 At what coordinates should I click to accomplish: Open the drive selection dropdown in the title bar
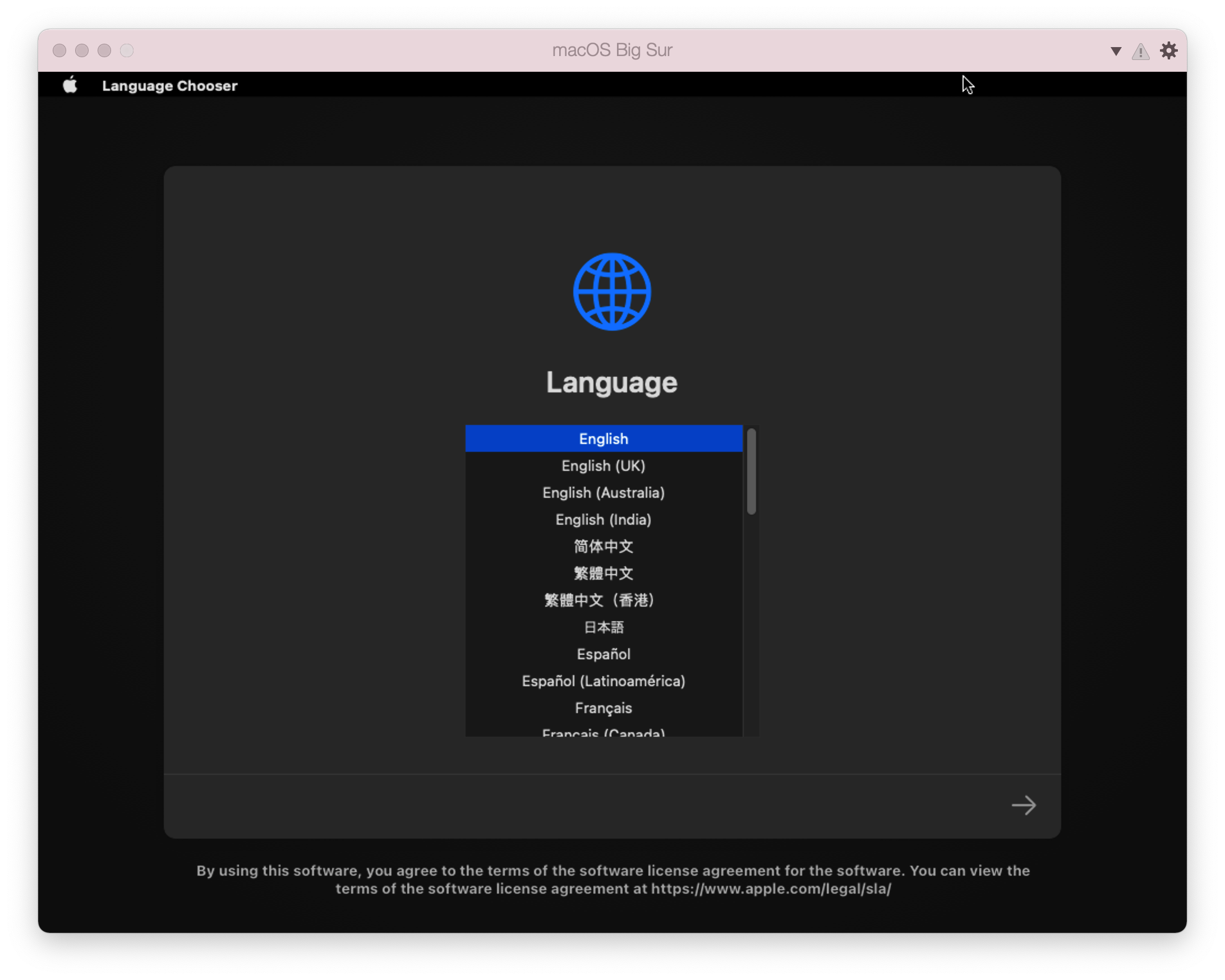pos(1115,50)
